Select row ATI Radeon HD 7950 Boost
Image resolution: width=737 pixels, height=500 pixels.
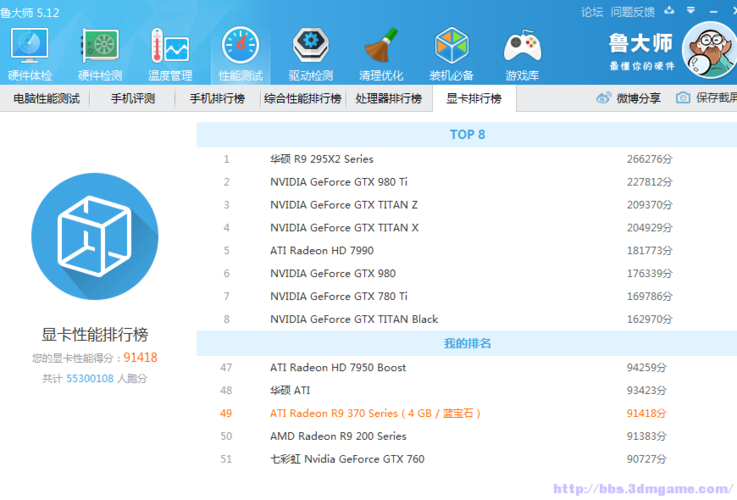pos(467,367)
